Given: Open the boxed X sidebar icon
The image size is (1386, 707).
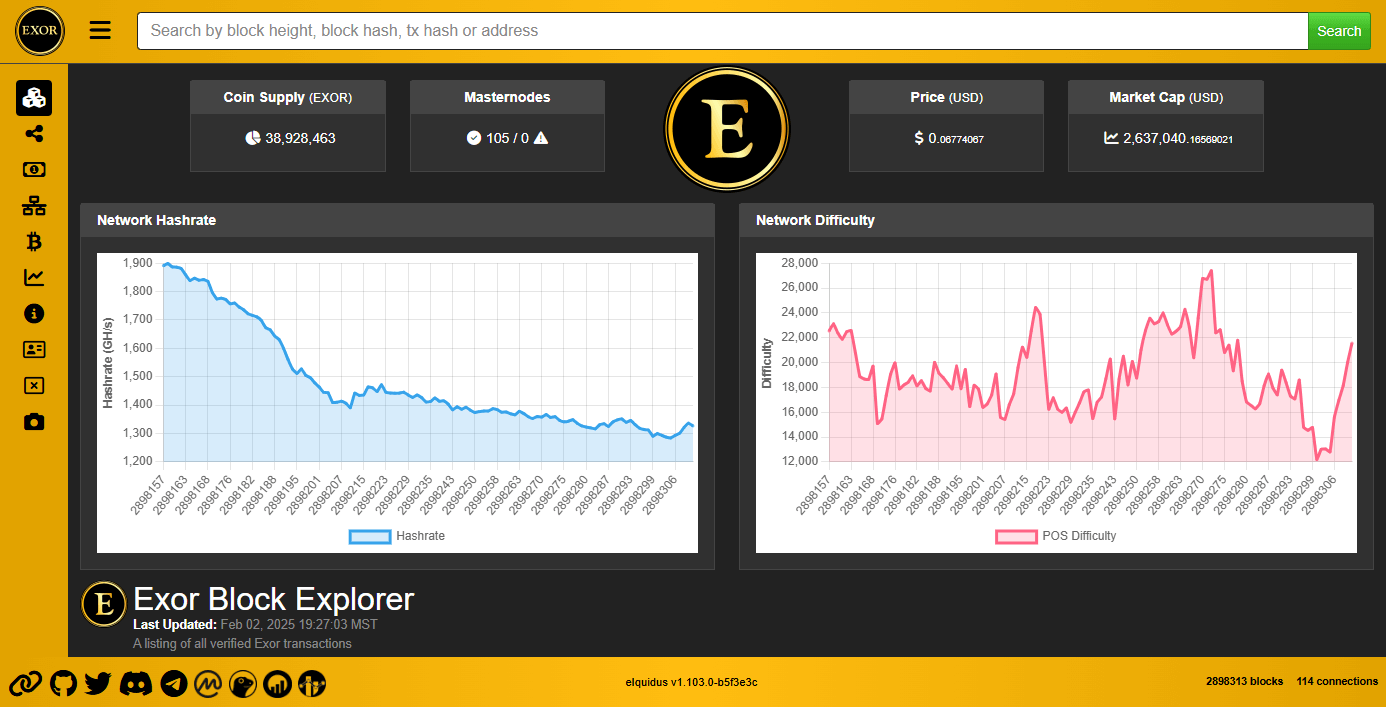Looking at the screenshot, I should [34, 386].
